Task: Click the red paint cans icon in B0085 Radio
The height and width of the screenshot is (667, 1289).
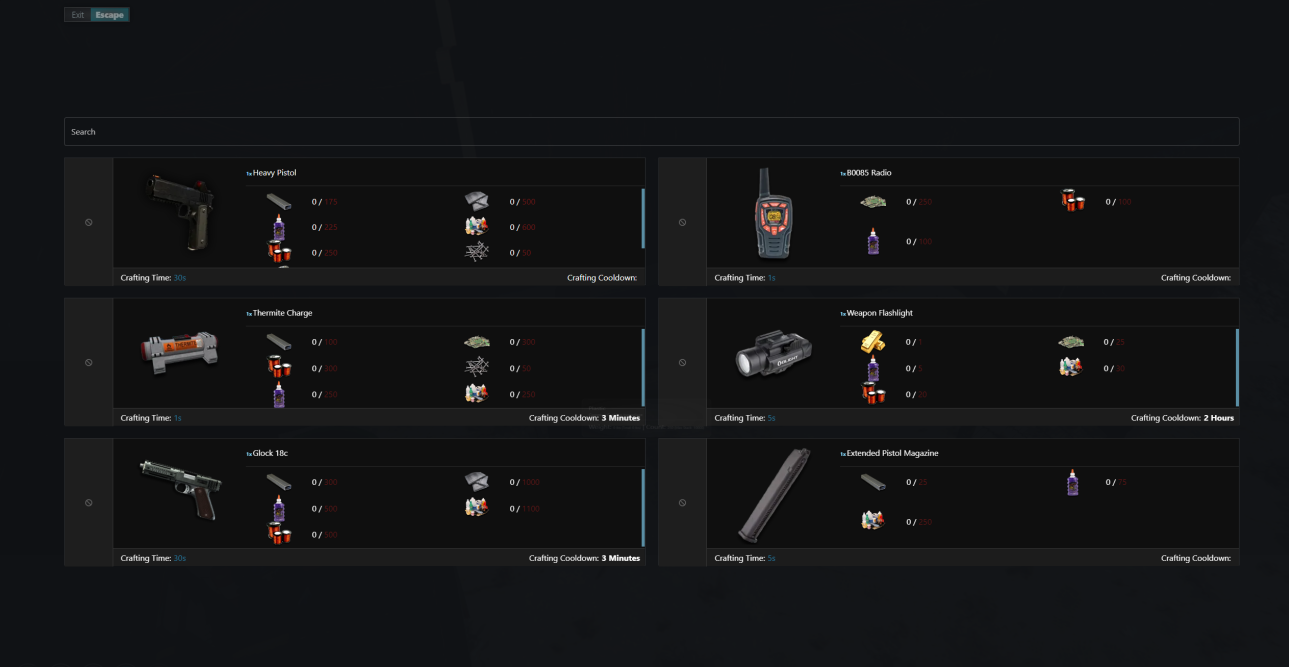Action: click(1073, 201)
